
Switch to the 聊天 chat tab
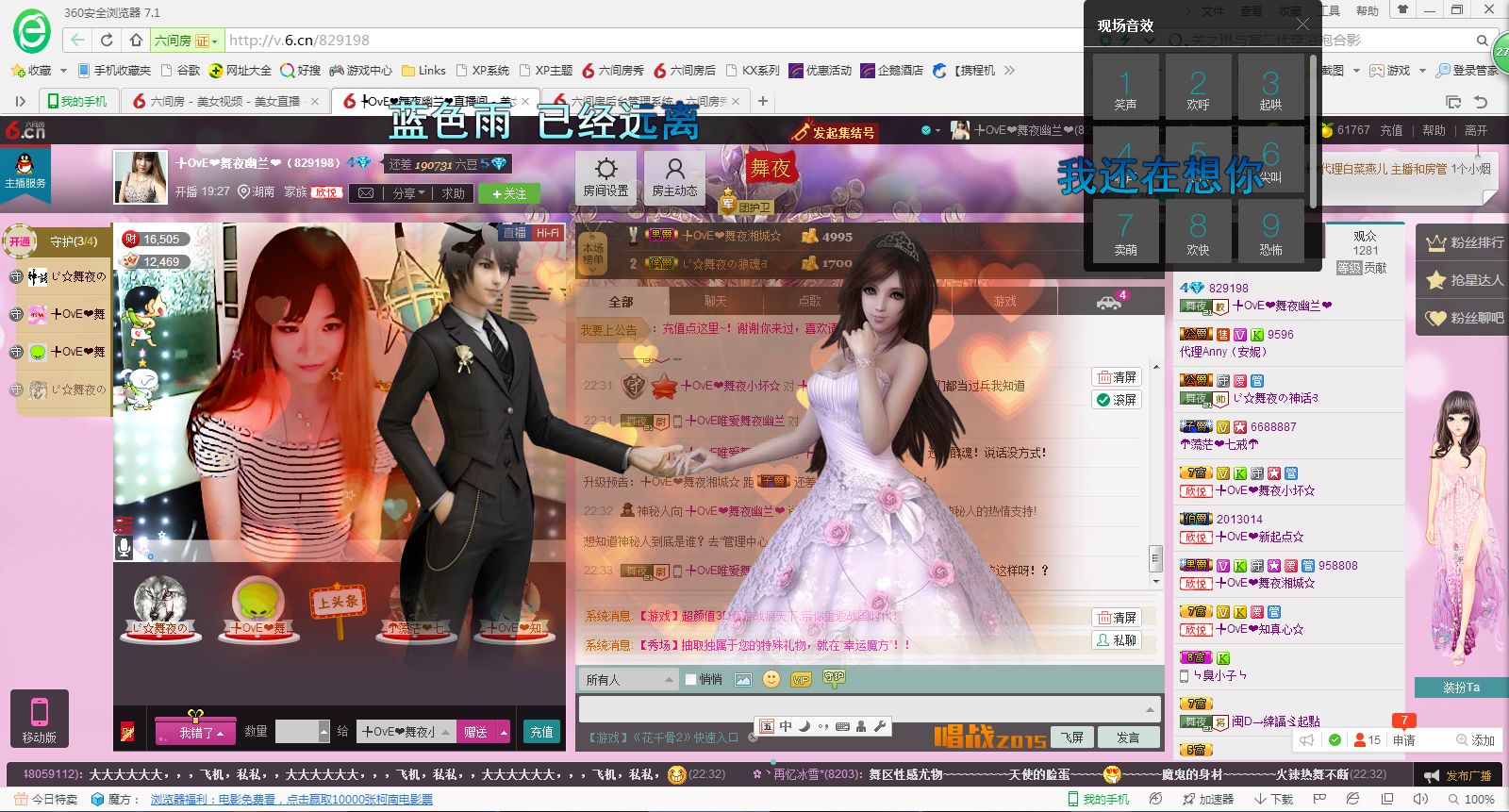(716, 302)
